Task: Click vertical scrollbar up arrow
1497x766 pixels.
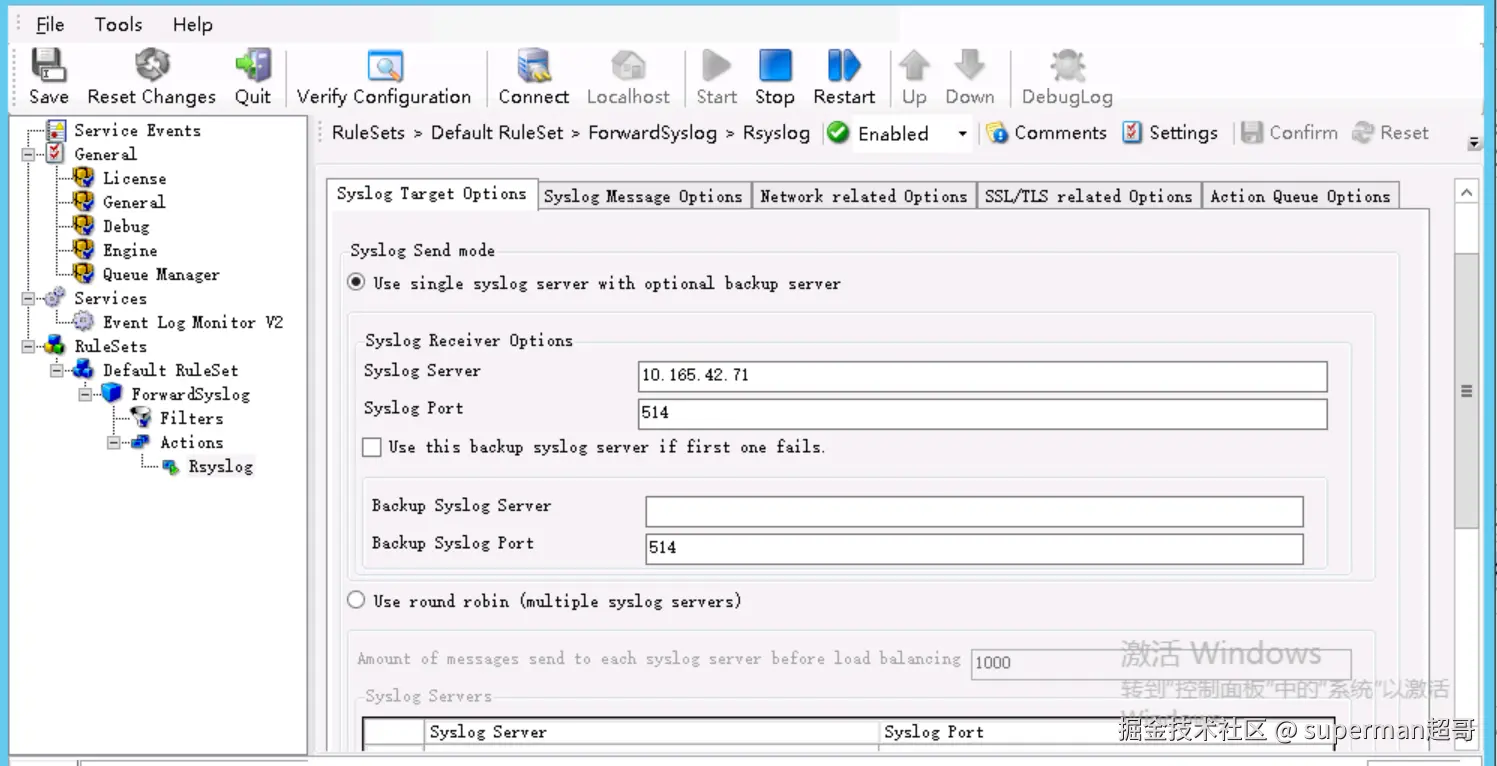Action: click(1467, 191)
